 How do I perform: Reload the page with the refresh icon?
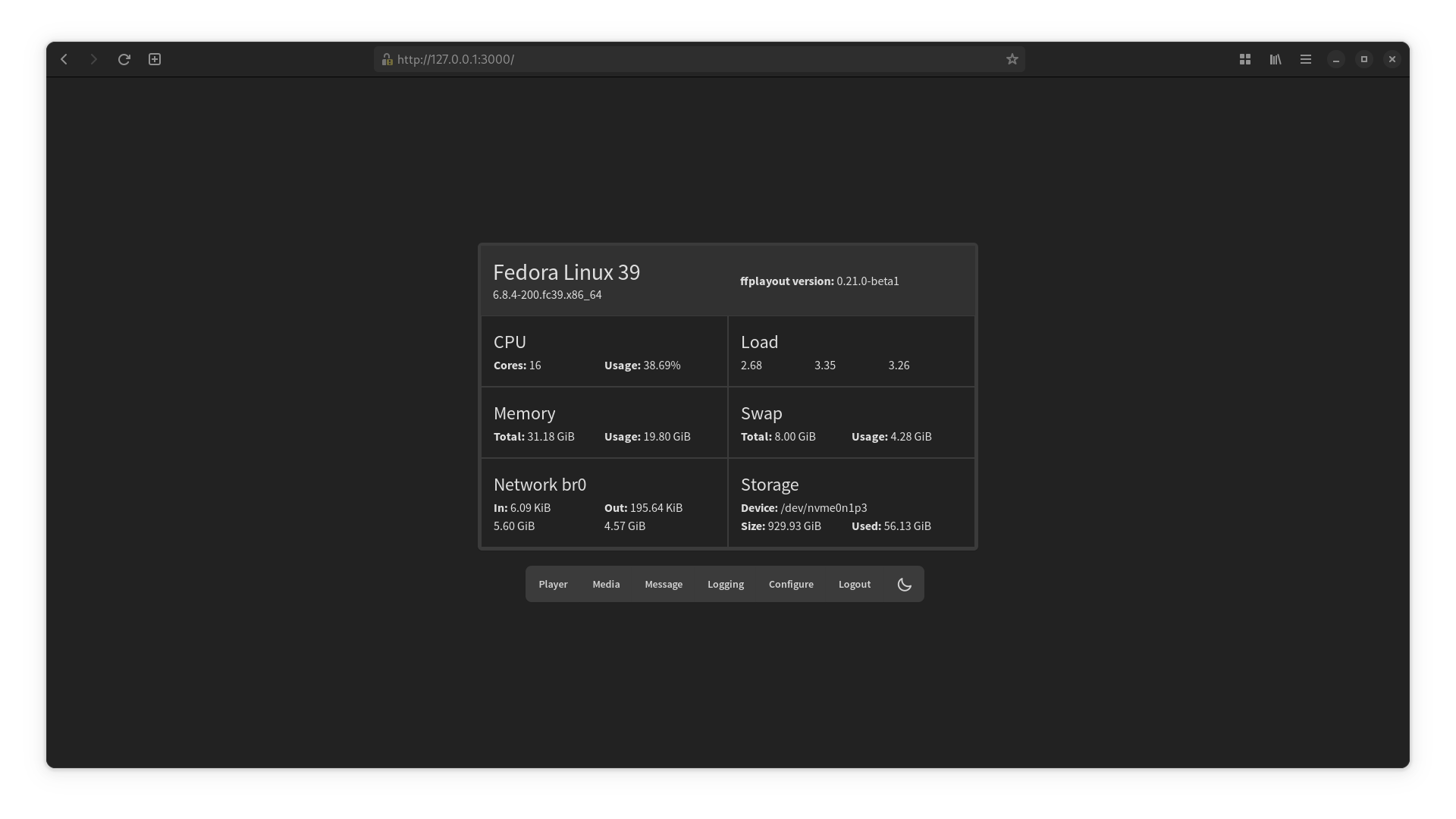[x=124, y=59]
